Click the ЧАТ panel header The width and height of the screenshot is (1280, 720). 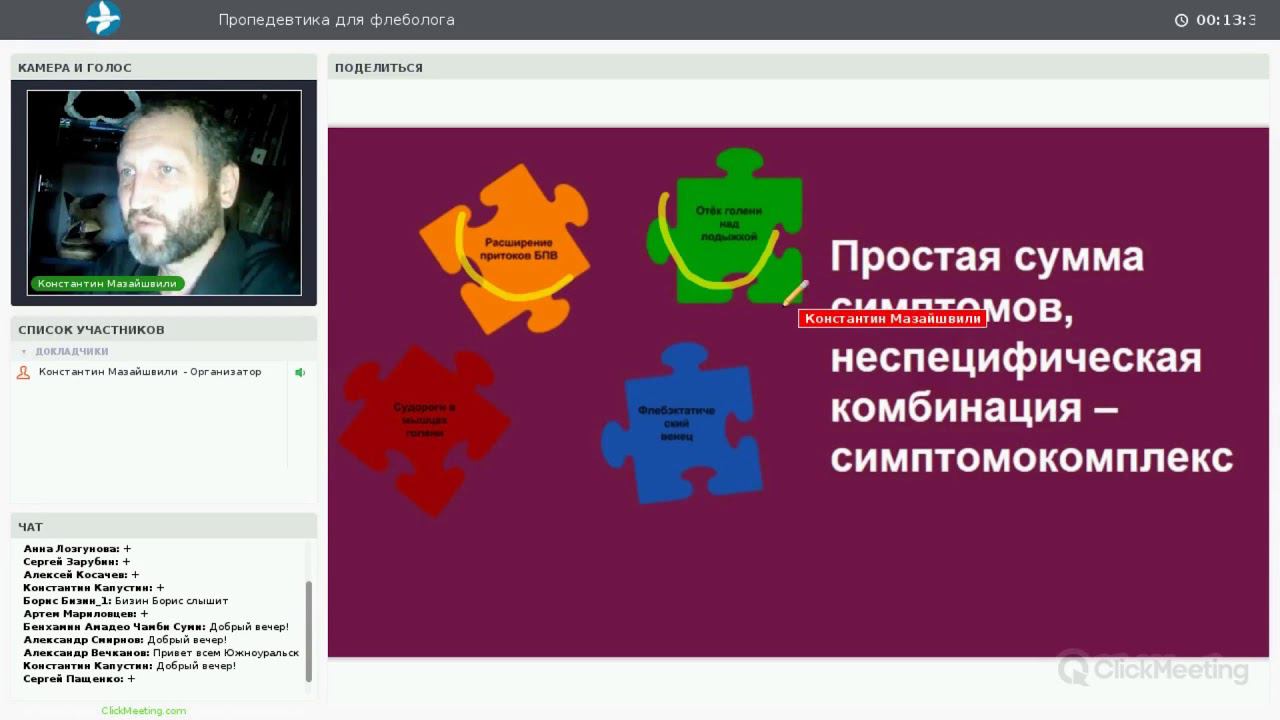pos(164,526)
